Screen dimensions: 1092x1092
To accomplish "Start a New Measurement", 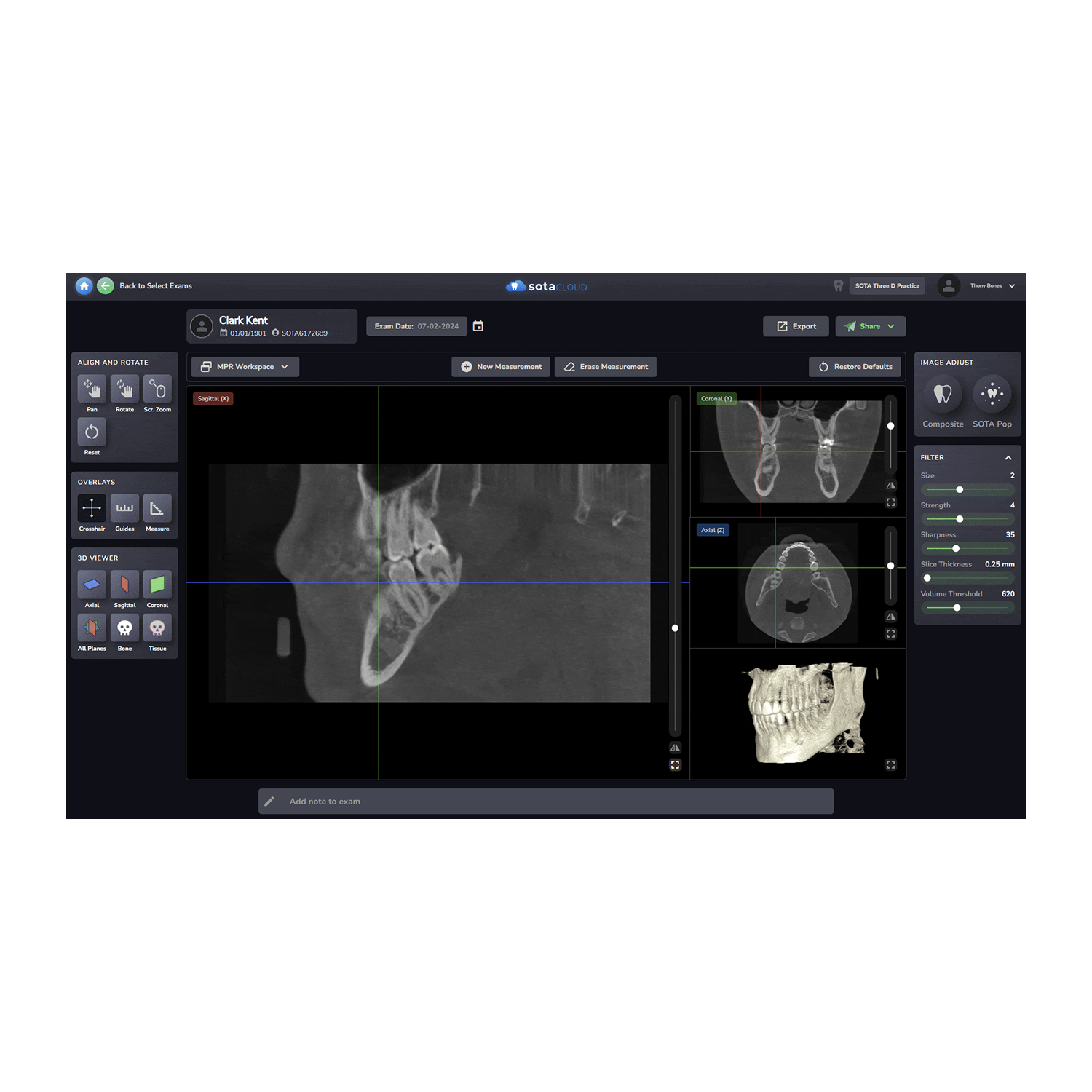I will [502, 367].
